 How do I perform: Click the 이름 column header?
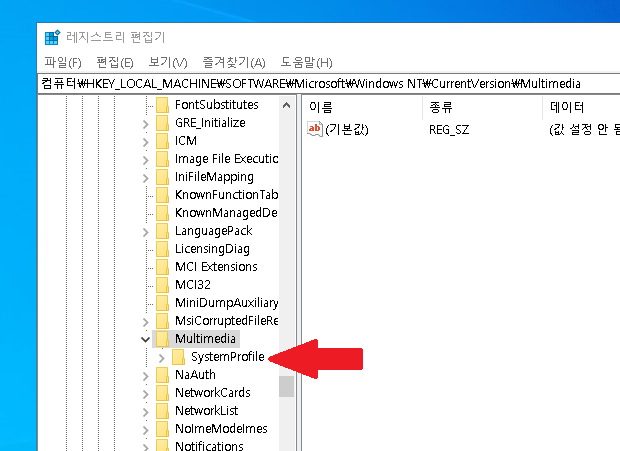[x=363, y=107]
